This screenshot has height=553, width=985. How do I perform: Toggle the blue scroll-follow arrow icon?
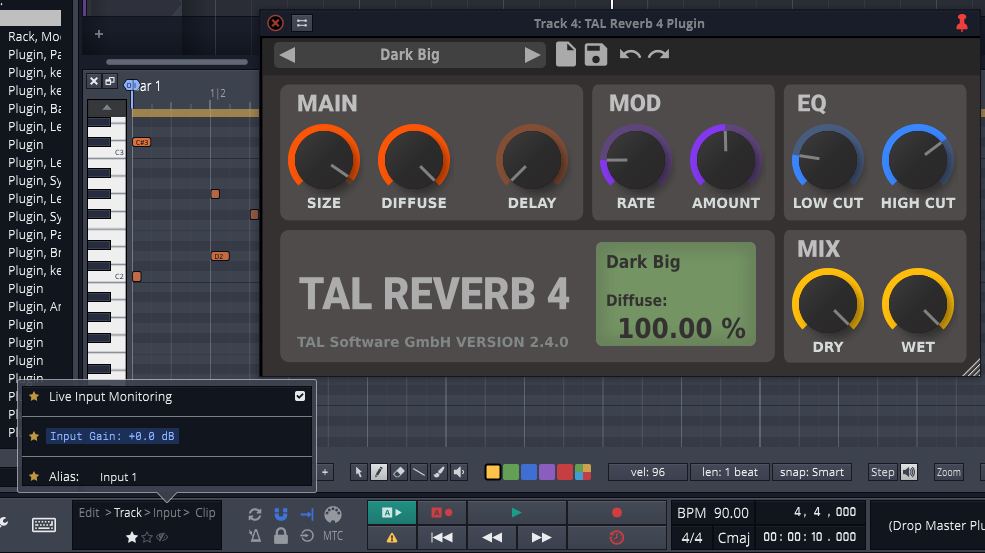tap(307, 514)
